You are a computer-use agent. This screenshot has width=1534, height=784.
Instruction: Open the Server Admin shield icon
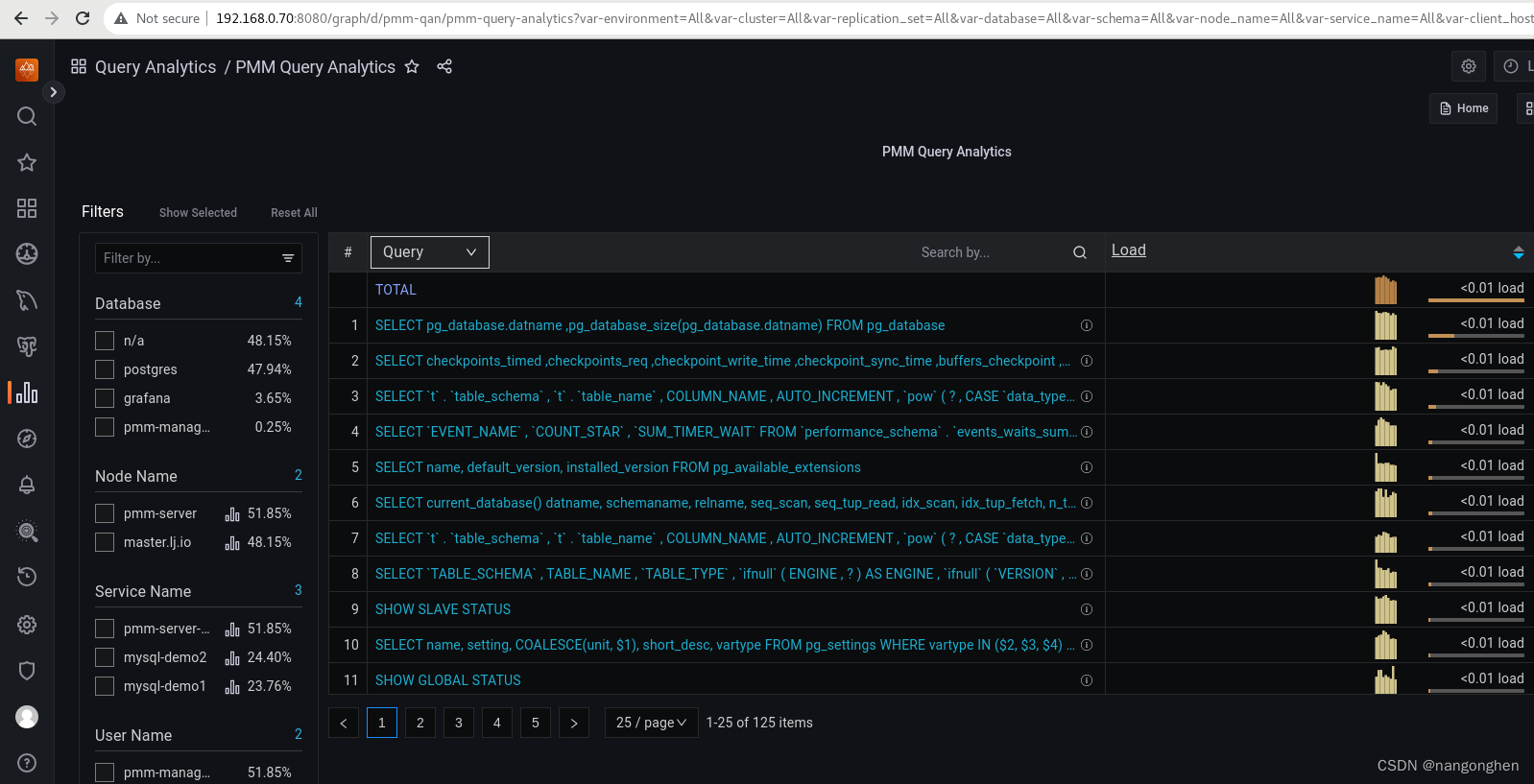[27, 671]
